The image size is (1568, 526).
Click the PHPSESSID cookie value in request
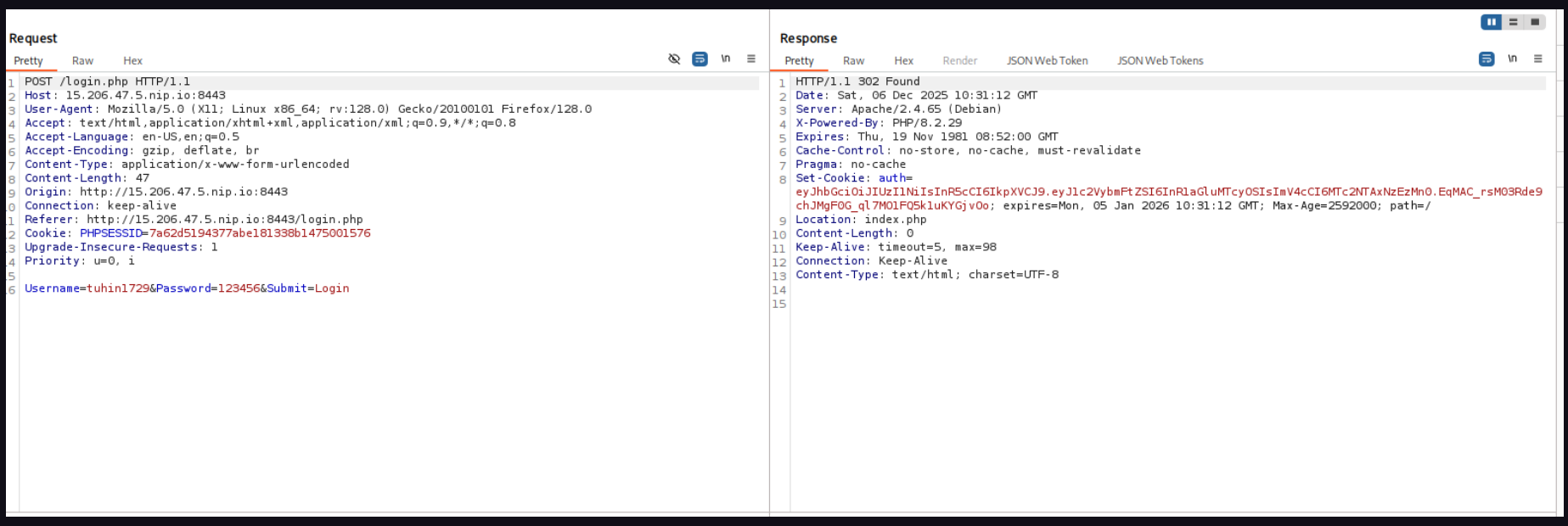pos(259,233)
